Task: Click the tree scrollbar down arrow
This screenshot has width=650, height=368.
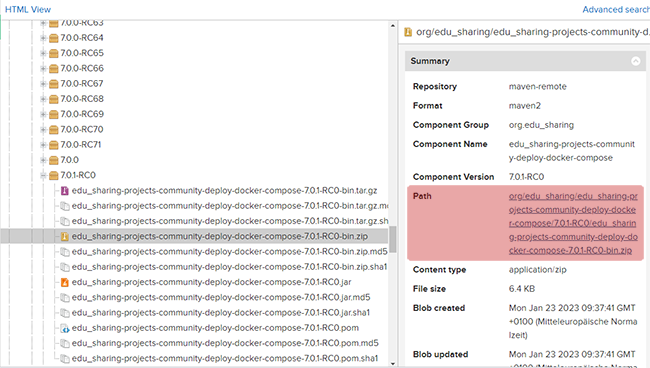Action: [x=393, y=363]
